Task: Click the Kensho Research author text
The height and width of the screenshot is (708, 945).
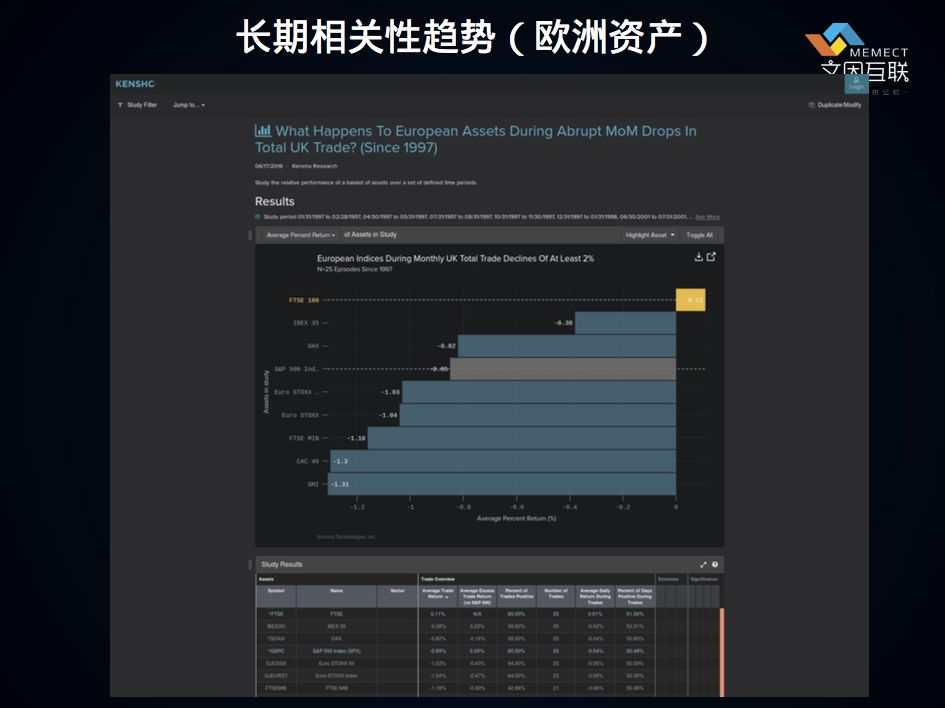Action: pyautogui.click(x=315, y=166)
